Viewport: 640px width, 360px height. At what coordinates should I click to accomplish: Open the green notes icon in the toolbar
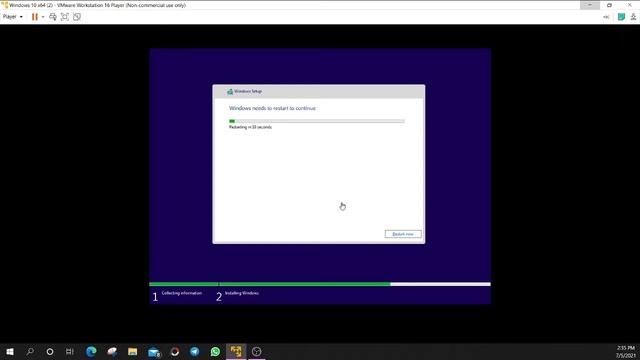[x=621, y=17]
